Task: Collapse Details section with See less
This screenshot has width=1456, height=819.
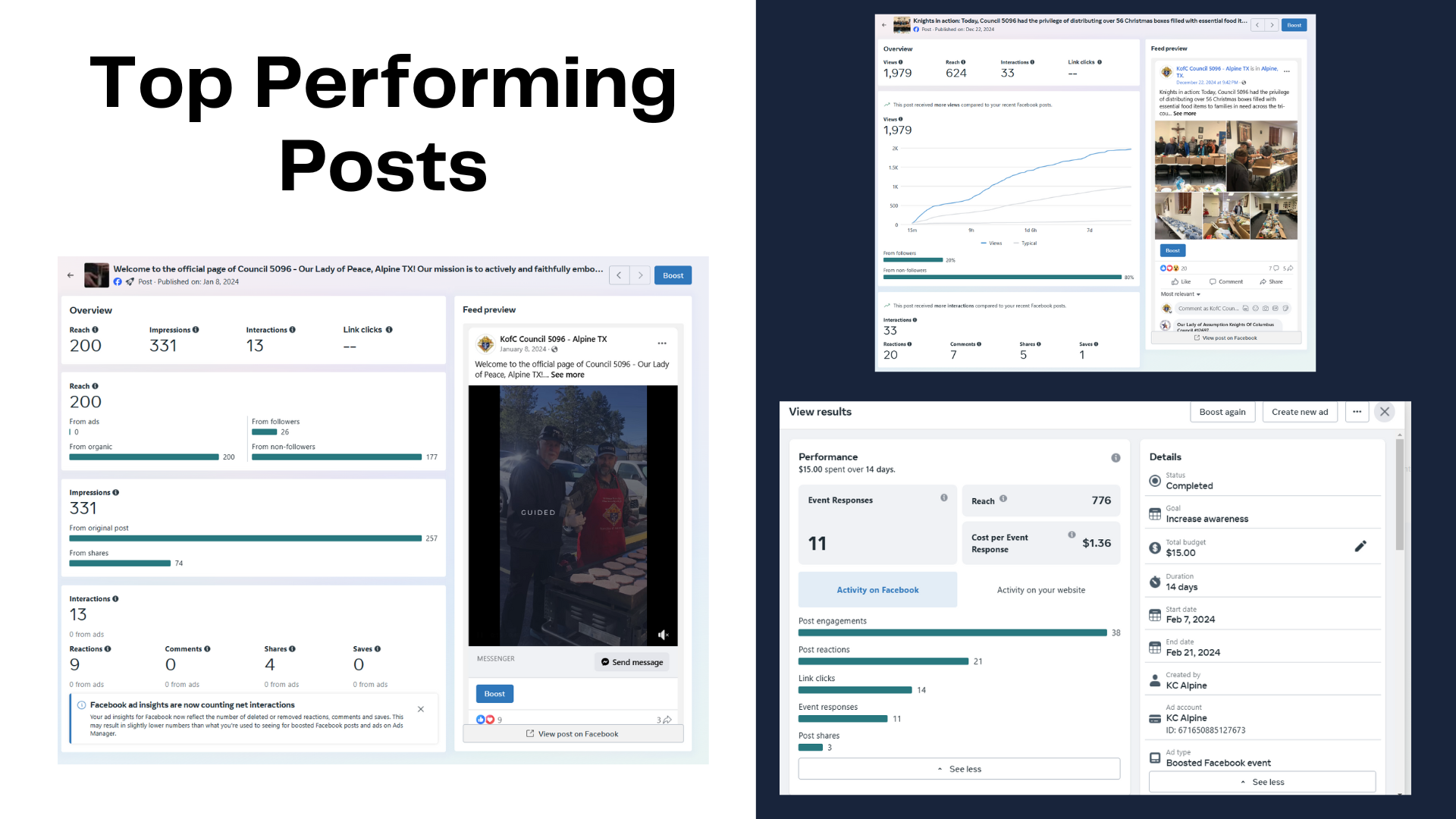Action: click(1262, 782)
